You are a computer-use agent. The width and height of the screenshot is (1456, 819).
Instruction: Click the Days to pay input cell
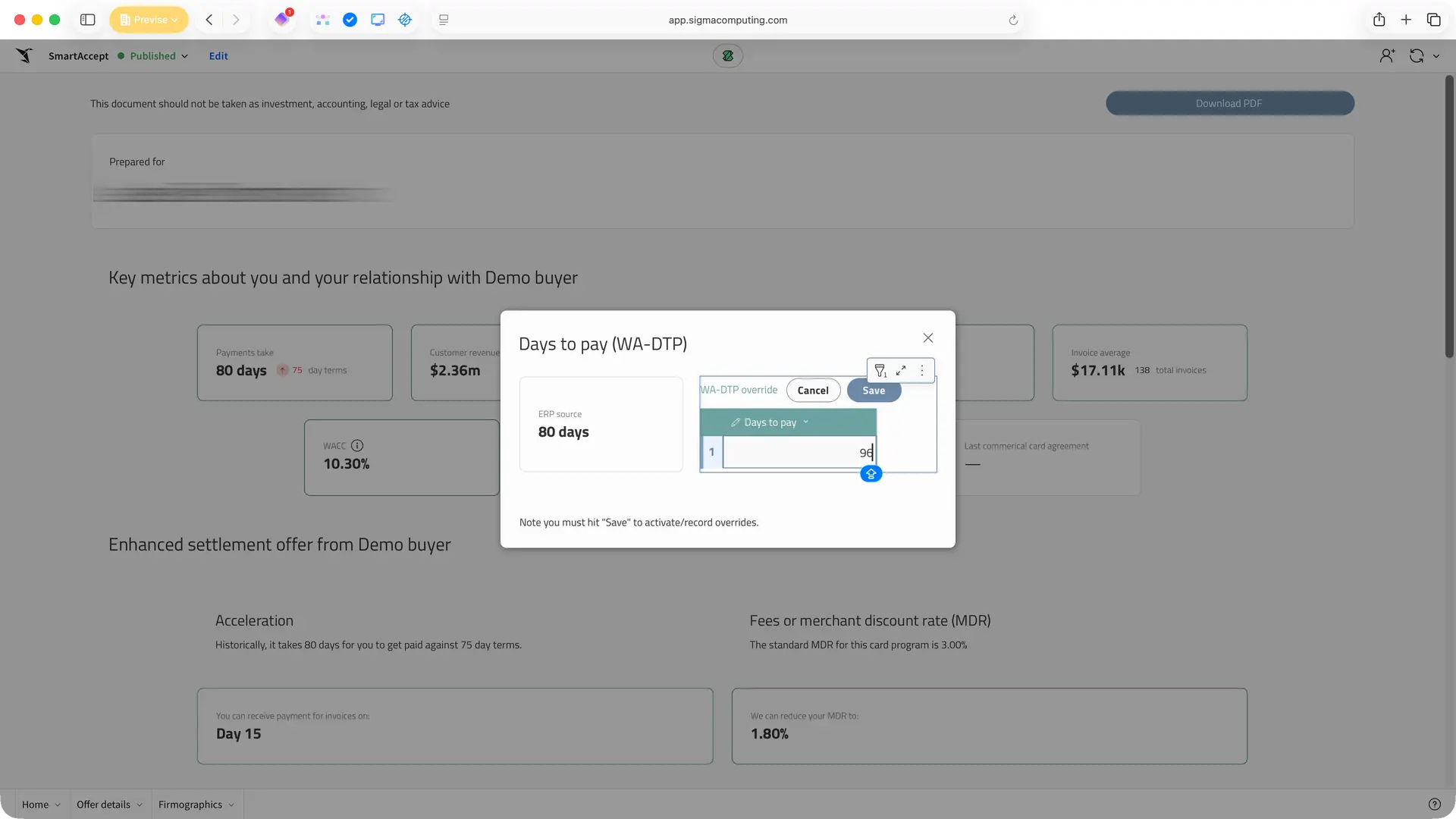tap(798, 453)
